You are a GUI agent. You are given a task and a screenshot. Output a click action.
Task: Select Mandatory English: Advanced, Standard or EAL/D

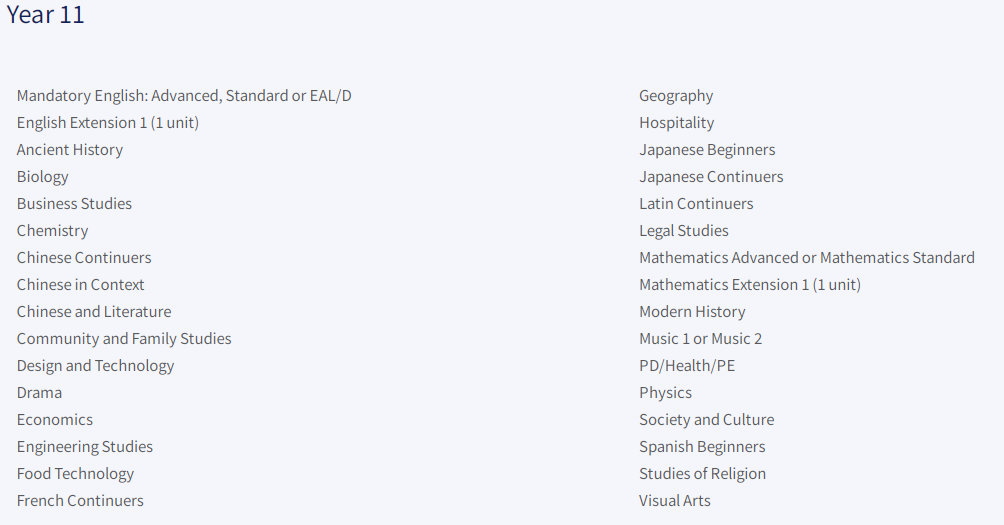[x=184, y=96]
